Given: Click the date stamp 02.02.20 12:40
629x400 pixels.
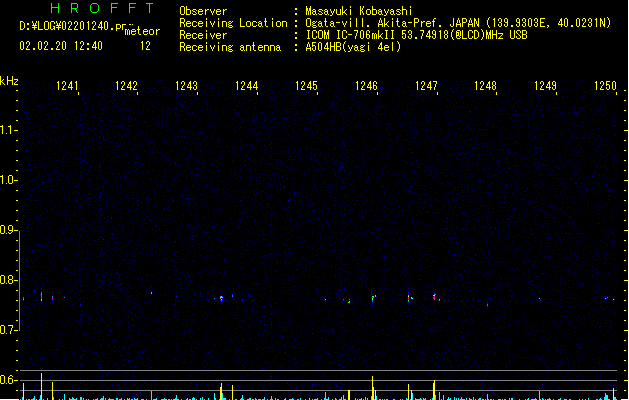Looking at the screenshot, I should tap(61, 46).
